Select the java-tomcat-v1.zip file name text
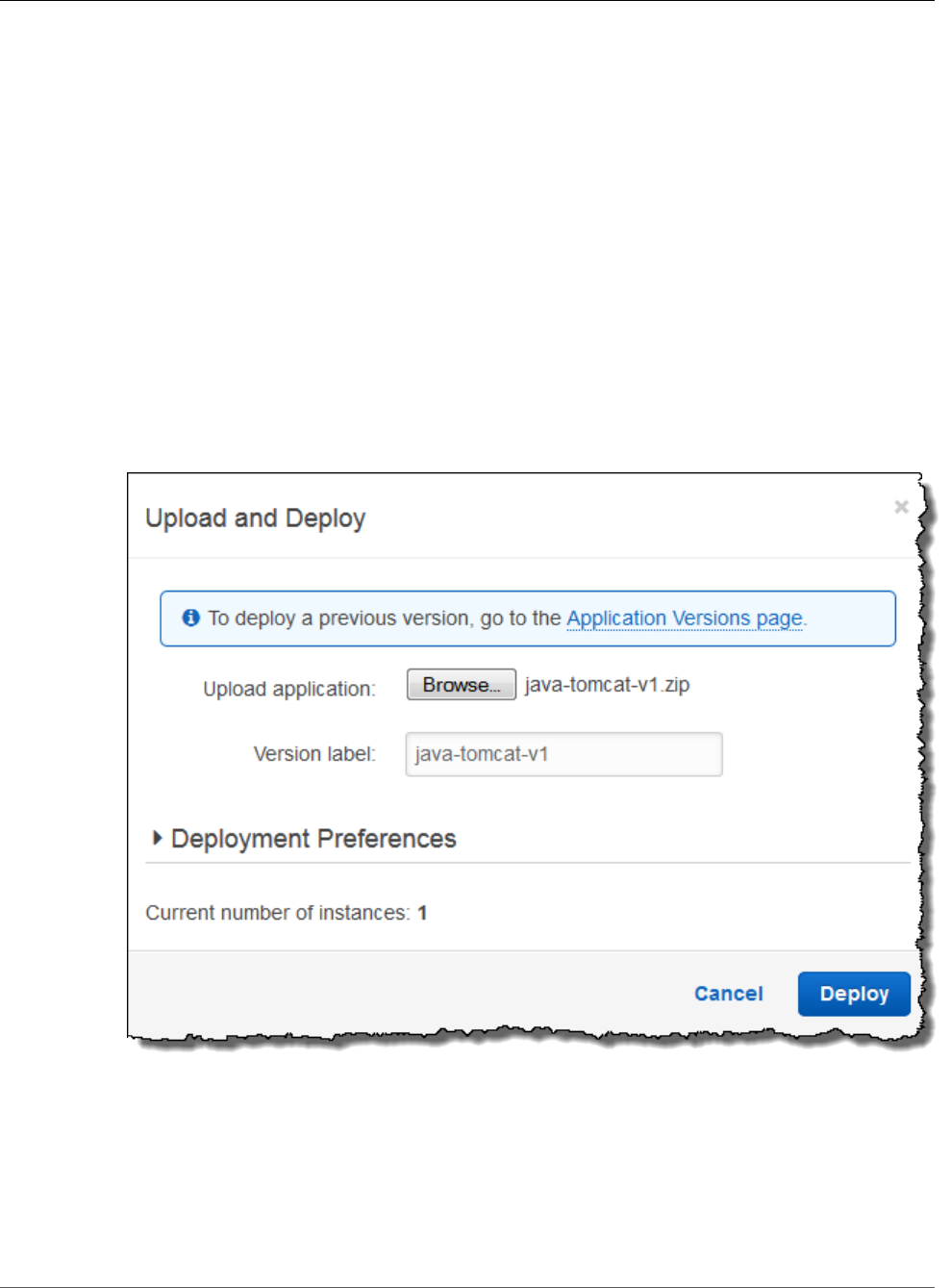 point(607,685)
